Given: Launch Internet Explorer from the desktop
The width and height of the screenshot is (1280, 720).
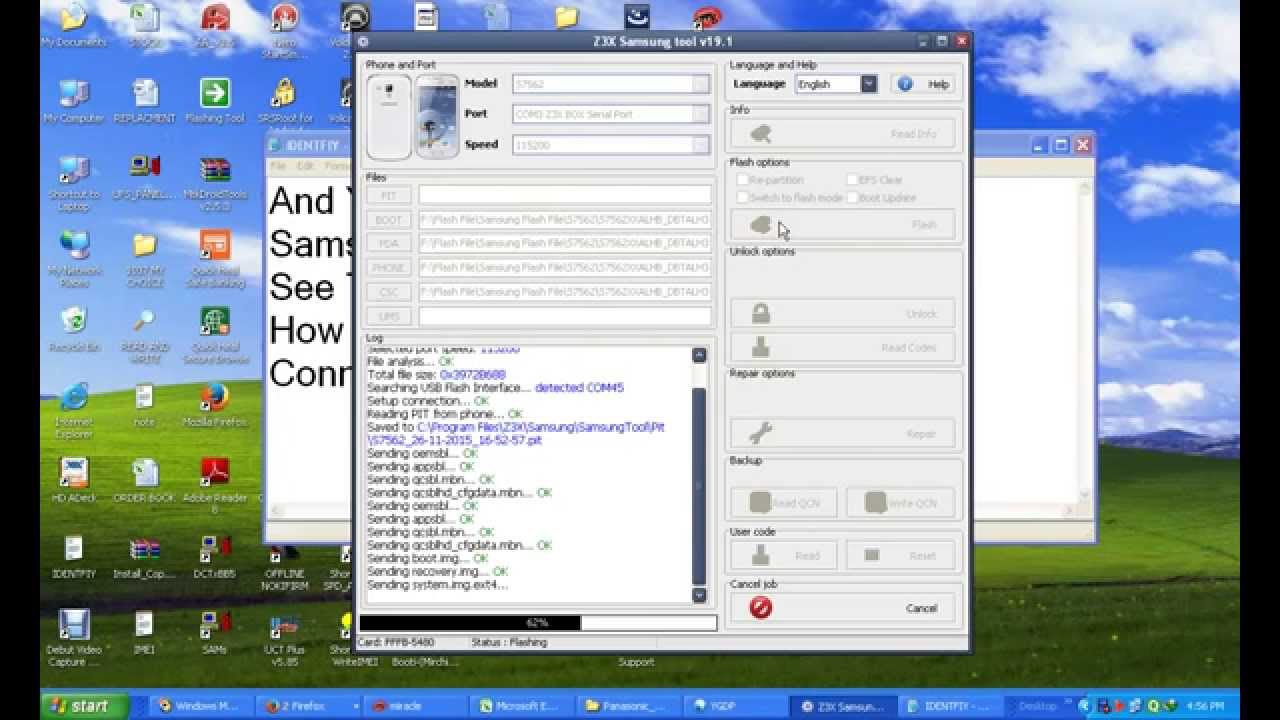Looking at the screenshot, I should [73, 410].
